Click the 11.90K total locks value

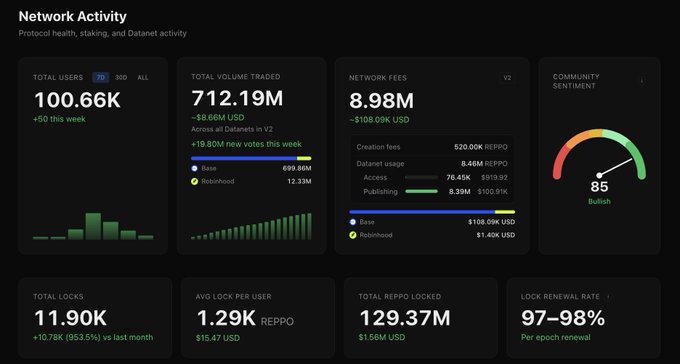pos(70,318)
